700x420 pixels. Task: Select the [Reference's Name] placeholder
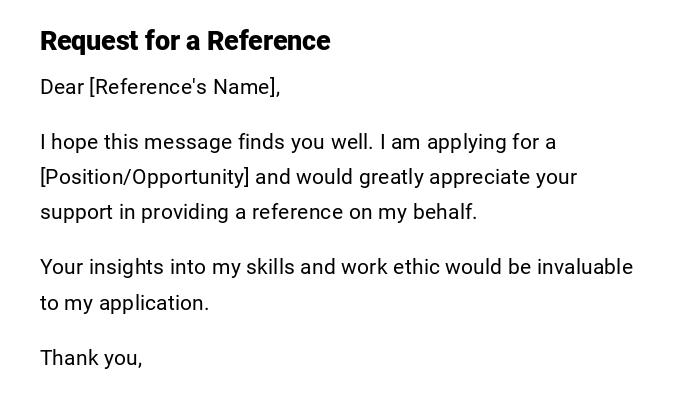[184, 87]
